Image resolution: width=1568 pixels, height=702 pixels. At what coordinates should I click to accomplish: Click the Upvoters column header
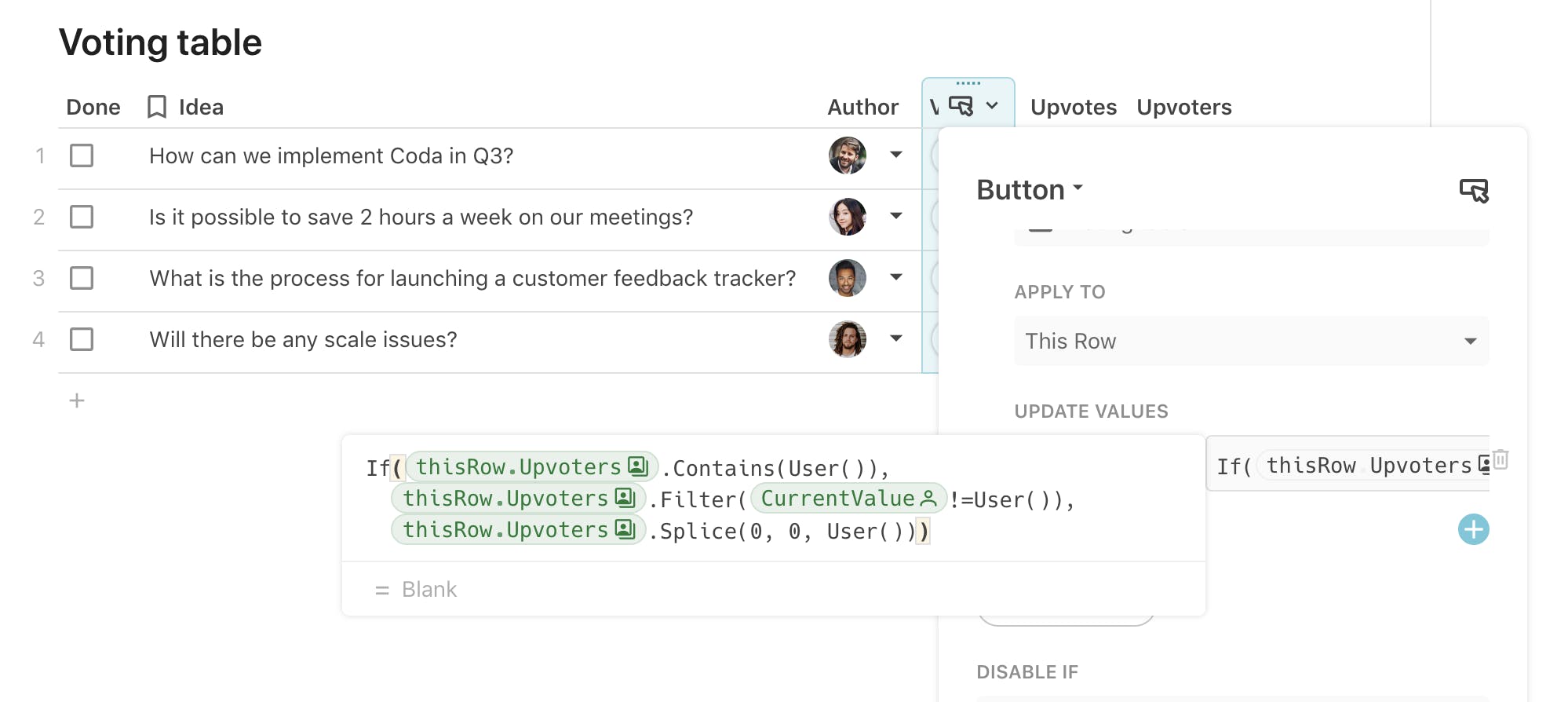pos(1184,107)
